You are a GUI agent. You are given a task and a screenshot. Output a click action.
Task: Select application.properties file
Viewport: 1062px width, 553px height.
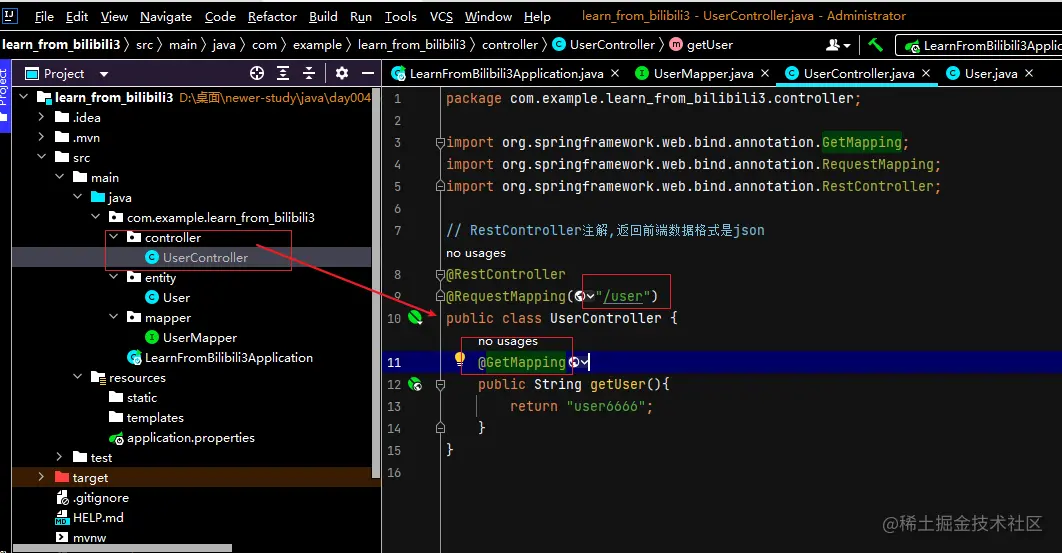(x=191, y=438)
